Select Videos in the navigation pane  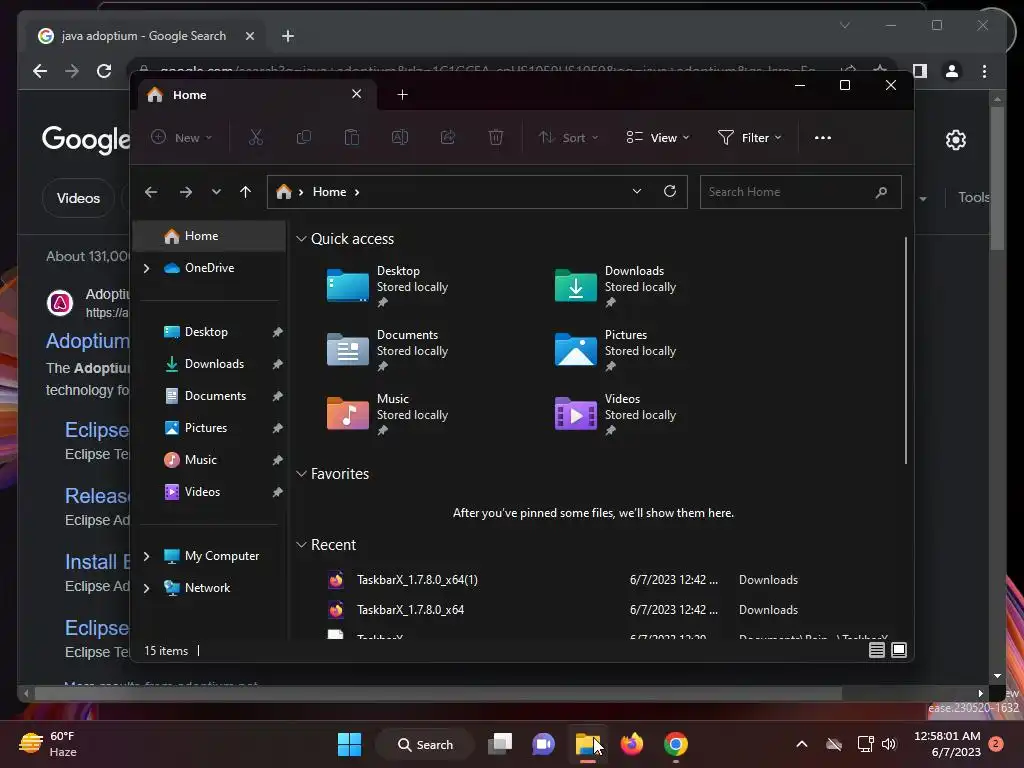click(x=209, y=492)
